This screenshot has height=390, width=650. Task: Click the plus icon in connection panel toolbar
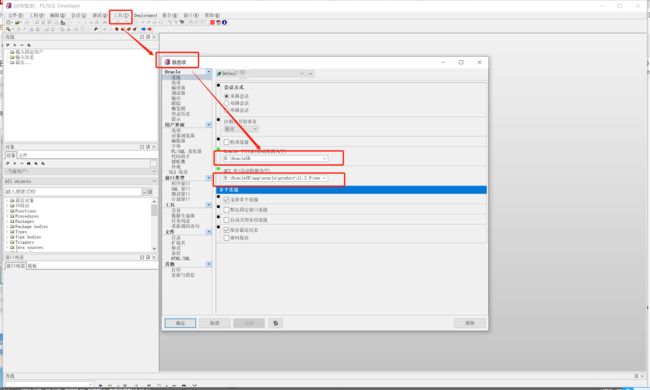coord(15,45)
